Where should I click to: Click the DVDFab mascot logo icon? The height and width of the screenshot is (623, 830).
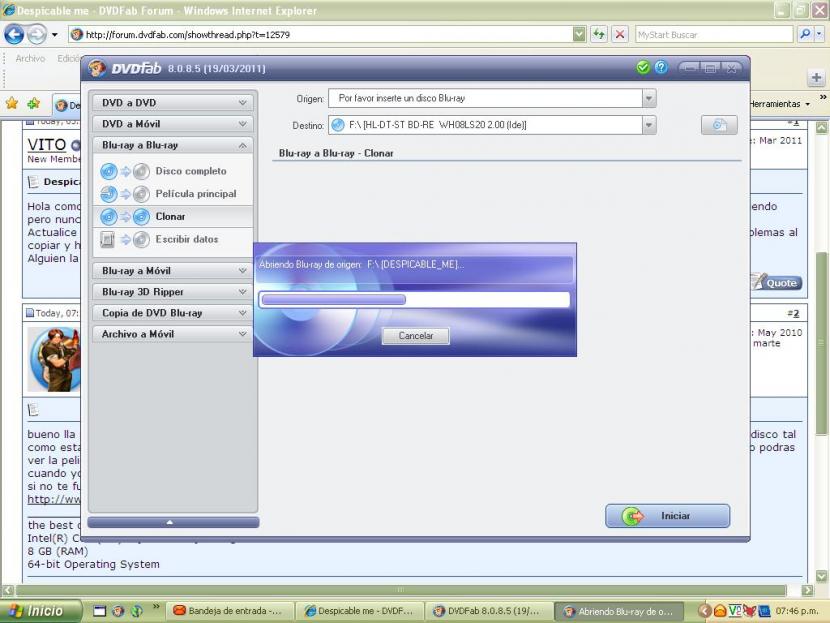click(97, 68)
